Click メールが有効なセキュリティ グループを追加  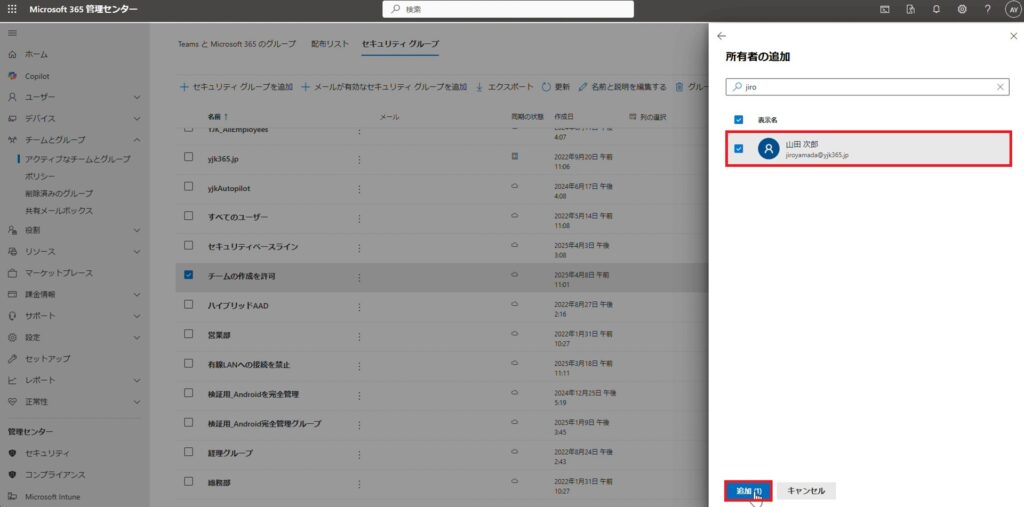coord(385,86)
